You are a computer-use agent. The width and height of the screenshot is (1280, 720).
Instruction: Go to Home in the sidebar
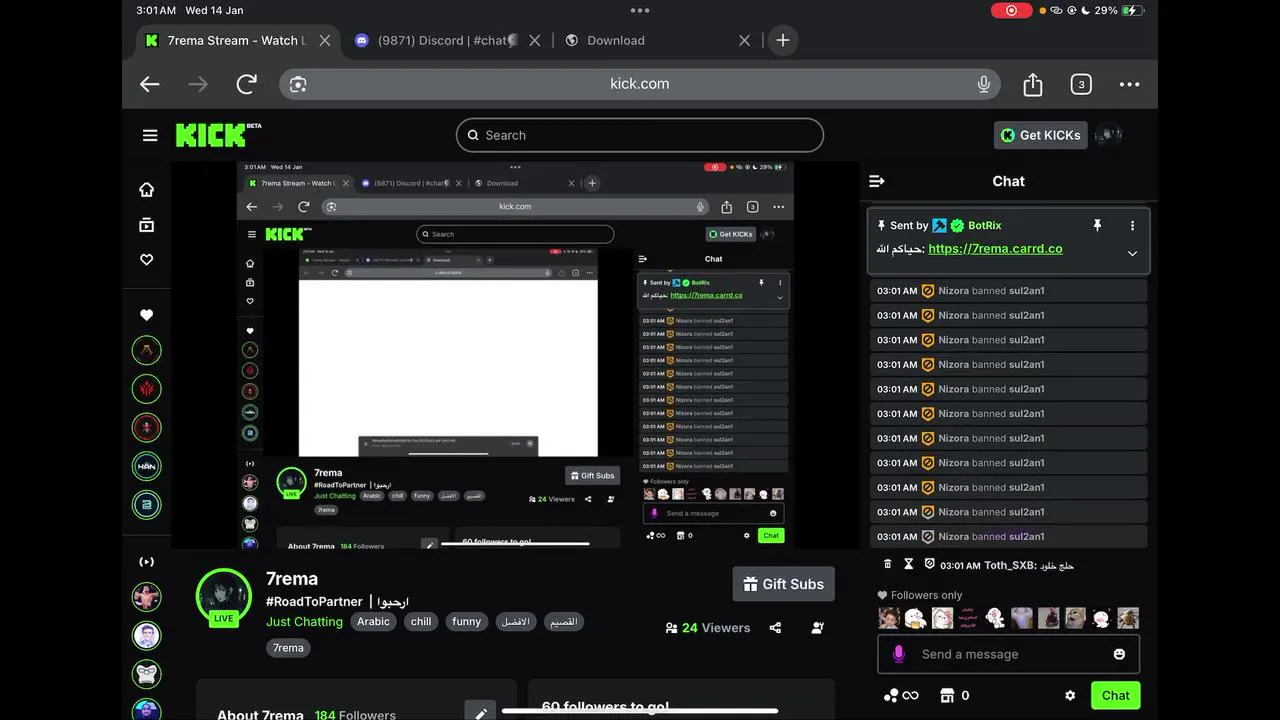(146, 189)
